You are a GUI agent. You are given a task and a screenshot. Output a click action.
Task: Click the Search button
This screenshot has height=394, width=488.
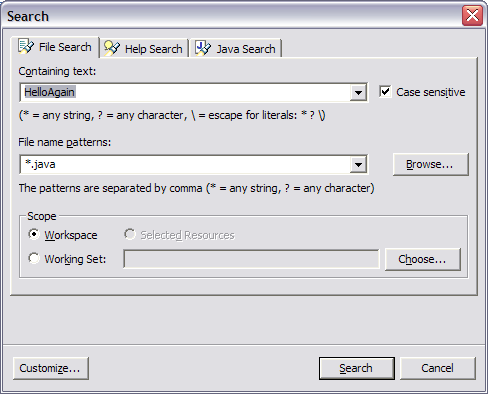[x=356, y=368]
